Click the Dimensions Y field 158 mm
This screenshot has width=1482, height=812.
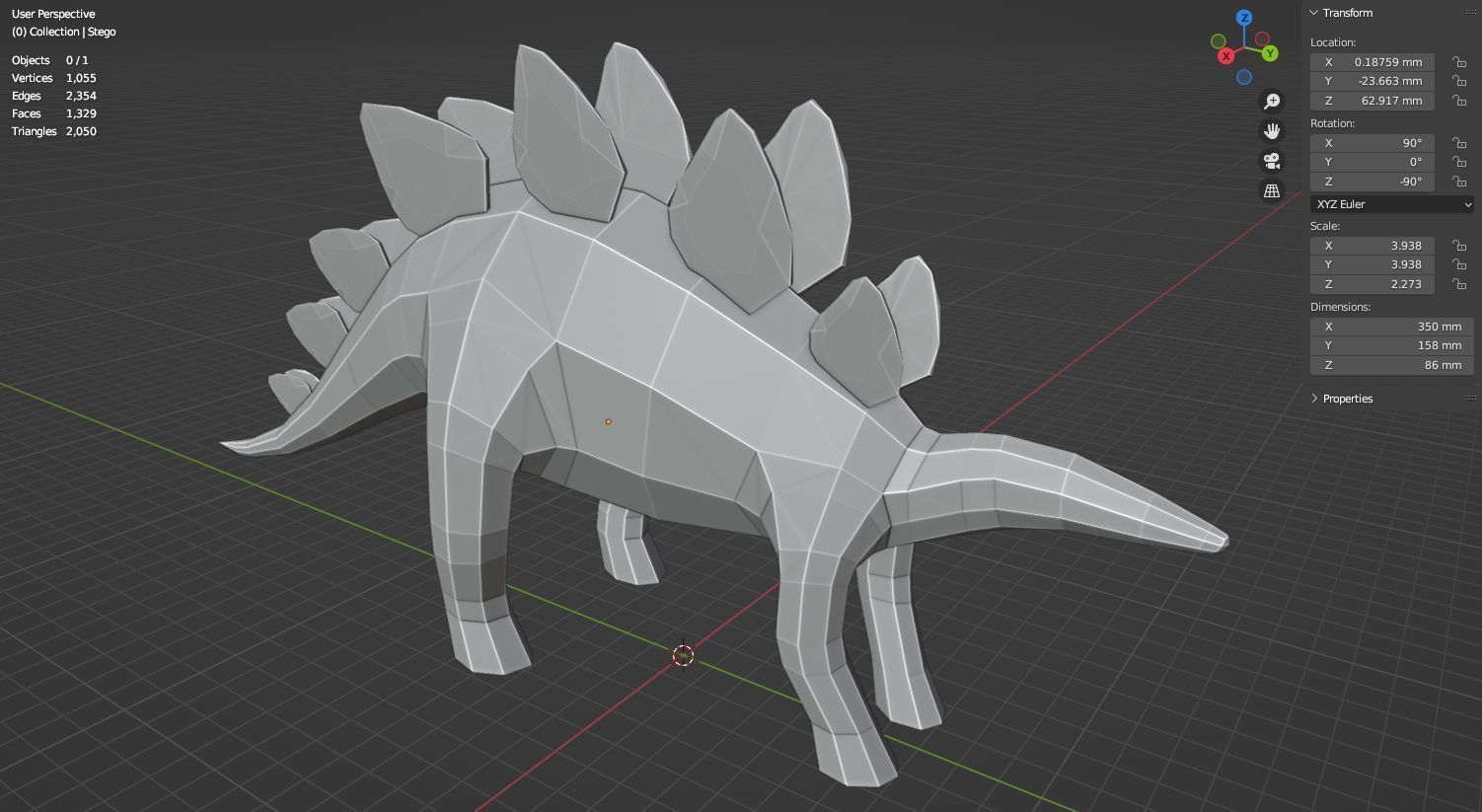[x=1392, y=345]
